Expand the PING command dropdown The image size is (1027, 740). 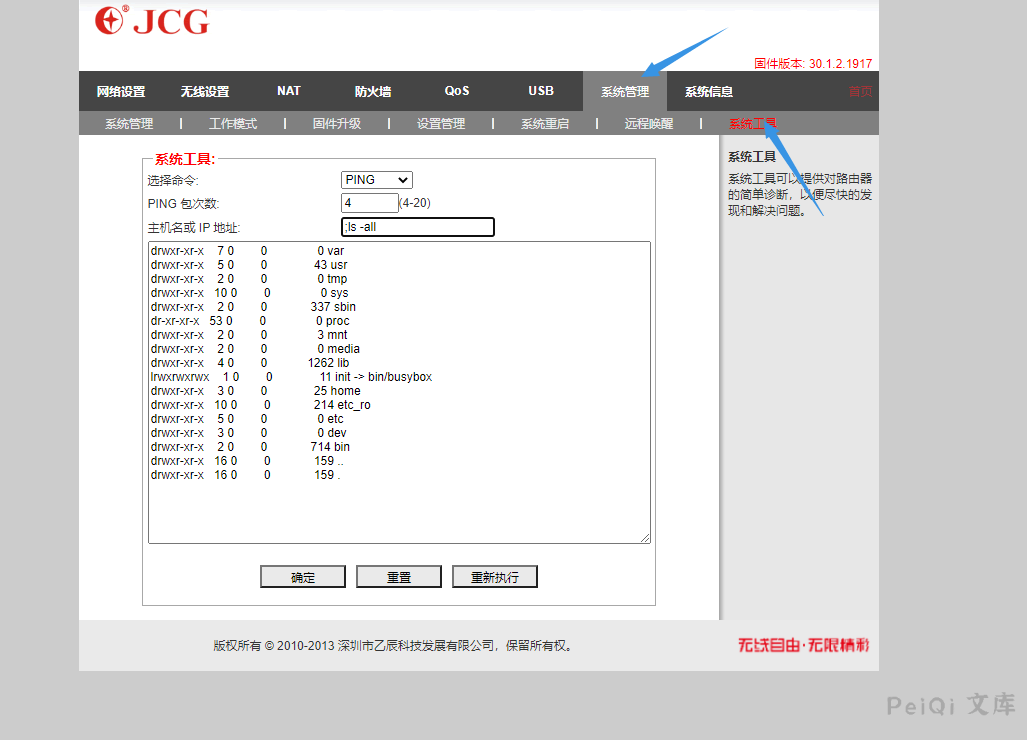click(x=376, y=180)
